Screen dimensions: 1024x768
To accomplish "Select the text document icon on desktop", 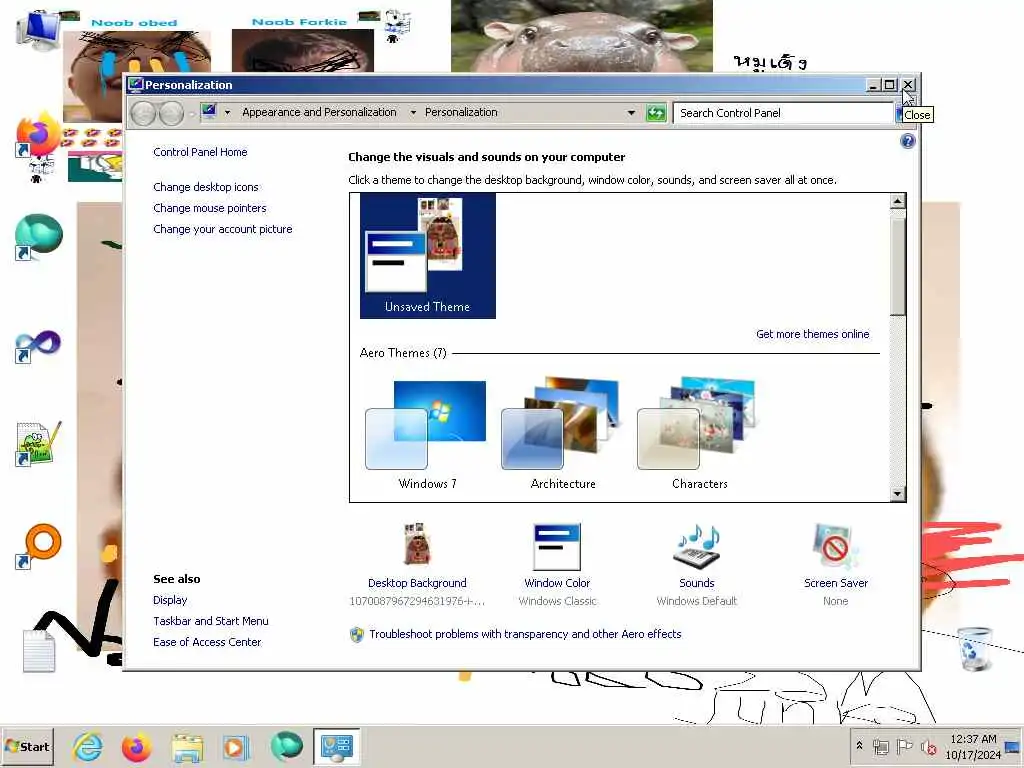I will 39,650.
